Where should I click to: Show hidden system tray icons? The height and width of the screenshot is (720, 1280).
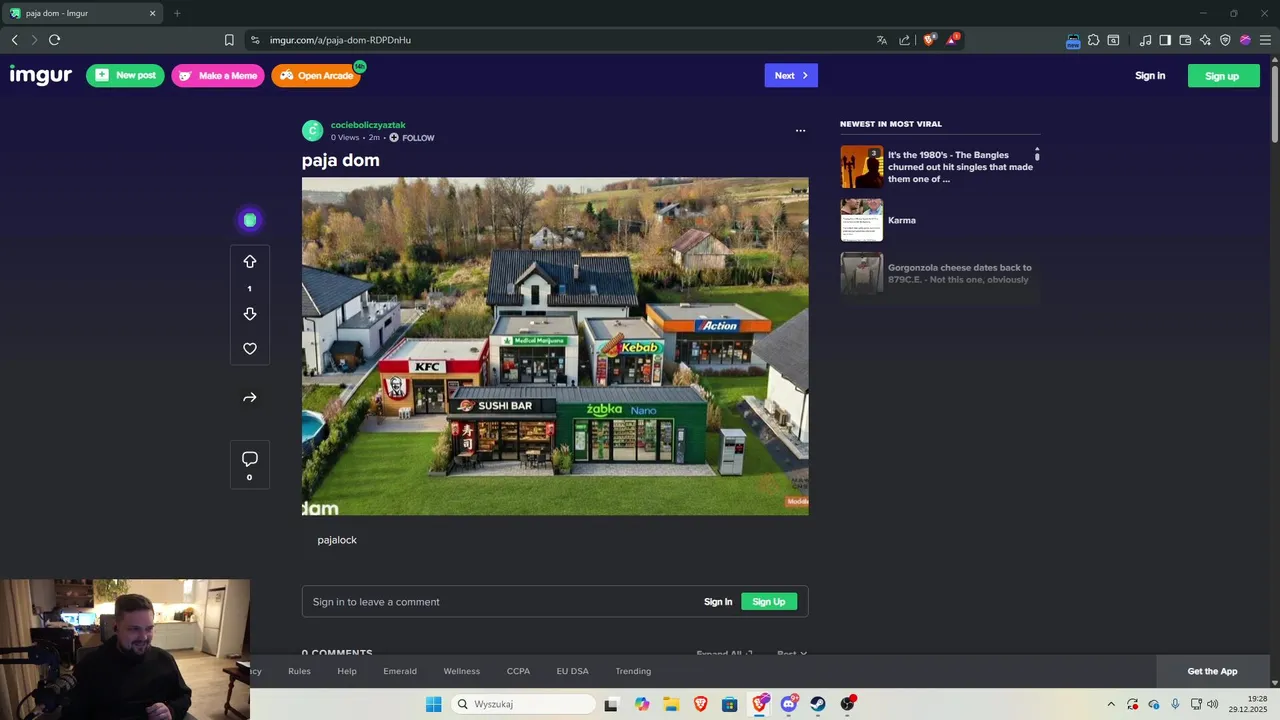pos(1110,704)
